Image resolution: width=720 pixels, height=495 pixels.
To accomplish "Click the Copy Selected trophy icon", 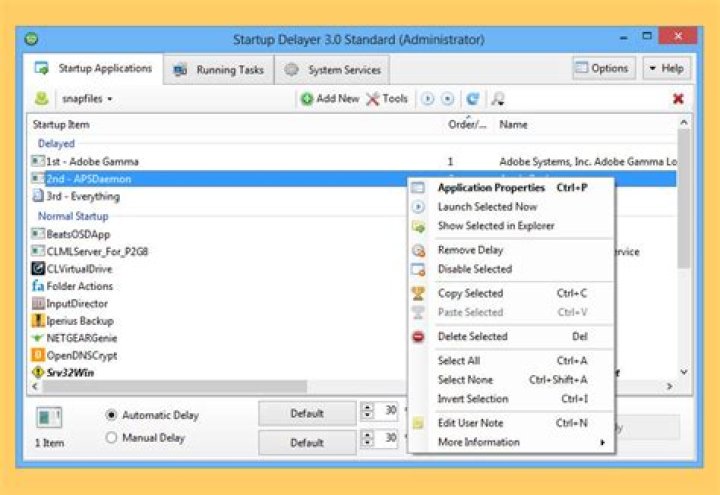I will click(x=418, y=293).
